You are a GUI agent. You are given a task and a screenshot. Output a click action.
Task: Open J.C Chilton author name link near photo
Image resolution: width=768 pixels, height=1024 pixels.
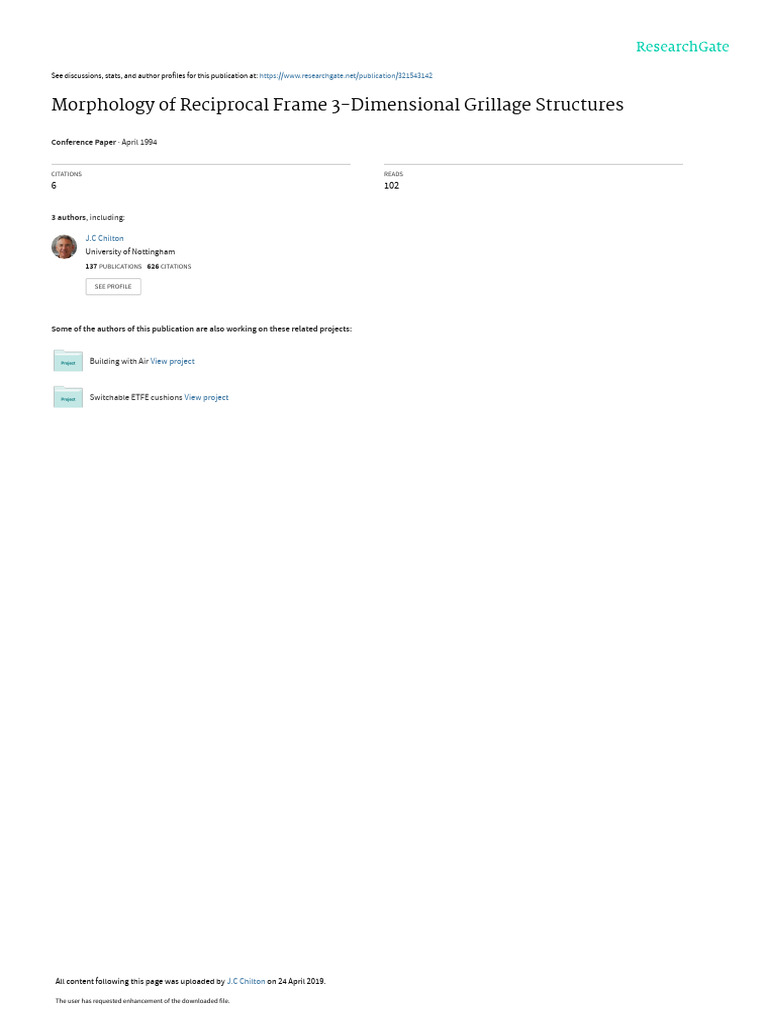[x=104, y=238]
